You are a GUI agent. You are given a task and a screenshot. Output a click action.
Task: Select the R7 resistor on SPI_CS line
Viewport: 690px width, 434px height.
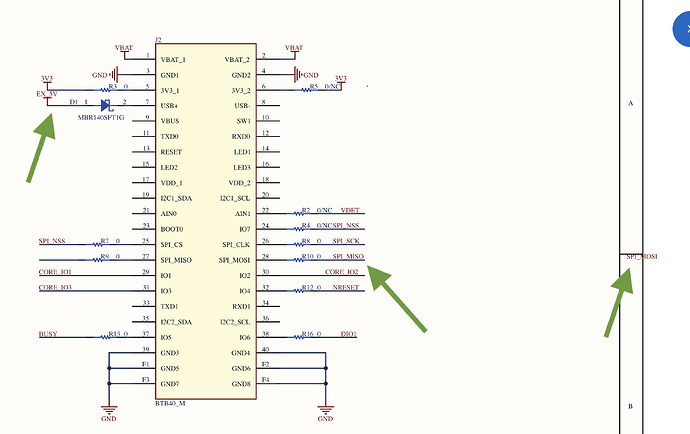click(98, 244)
